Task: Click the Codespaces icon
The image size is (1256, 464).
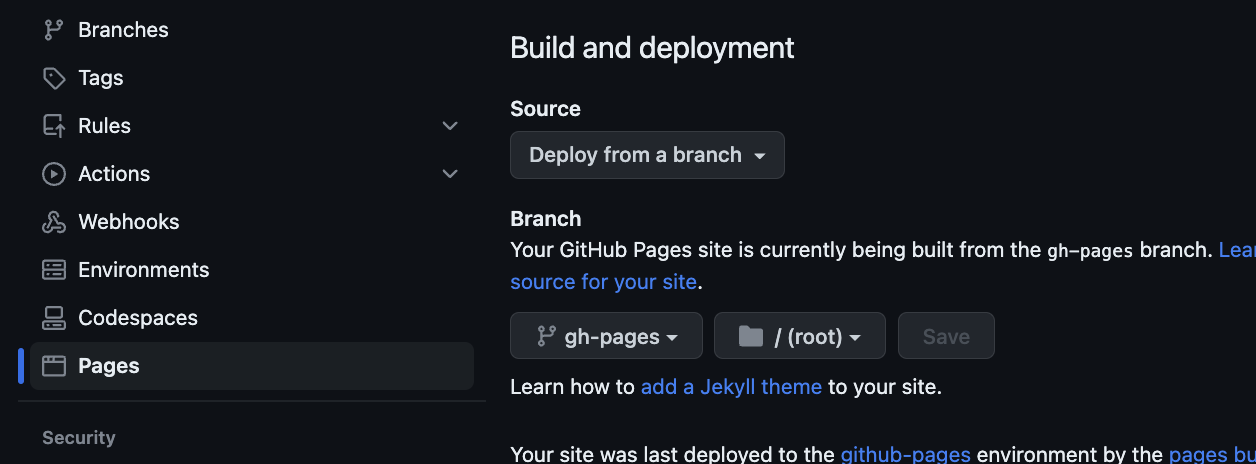Action: pos(53,318)
